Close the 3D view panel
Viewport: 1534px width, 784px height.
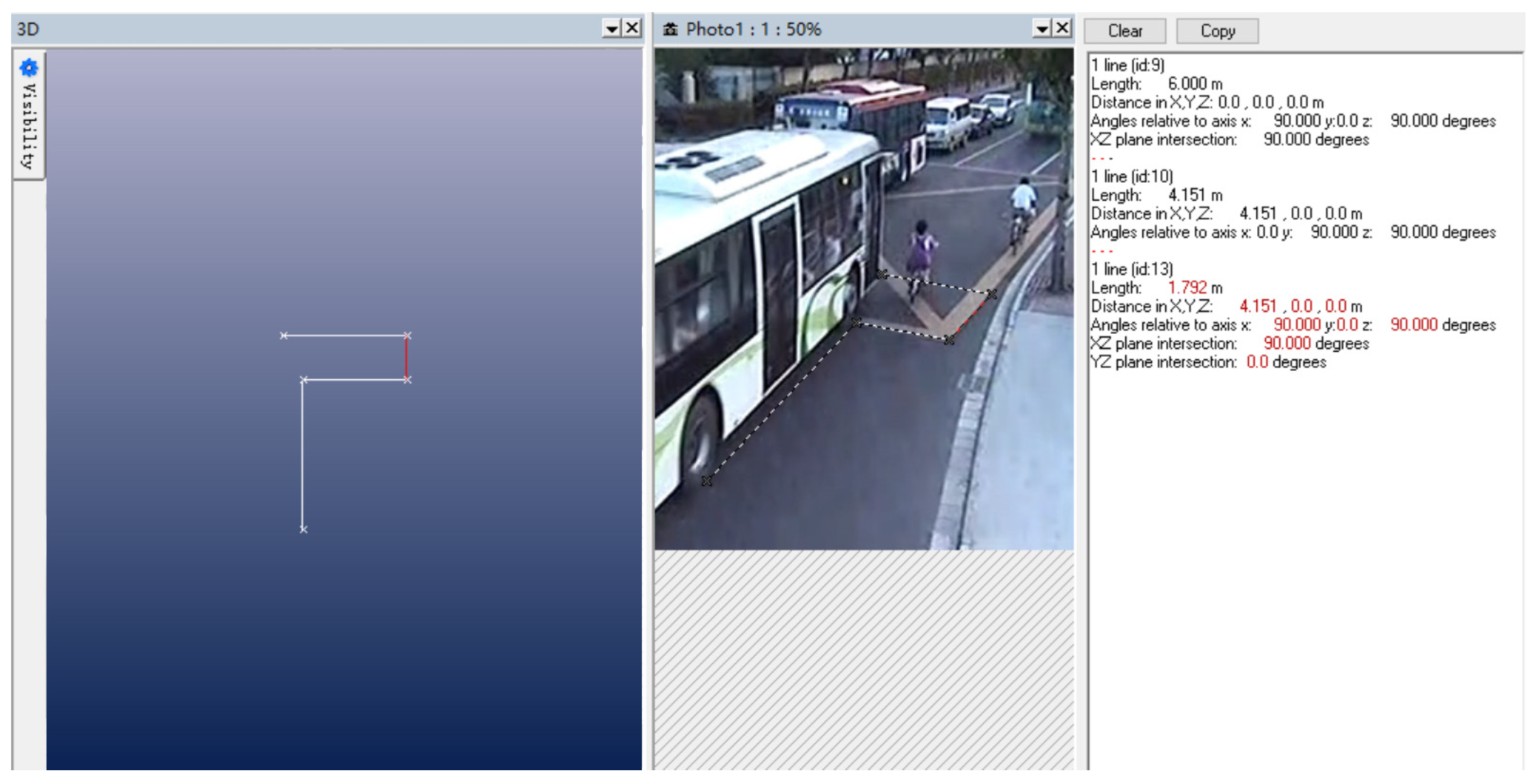632,28
